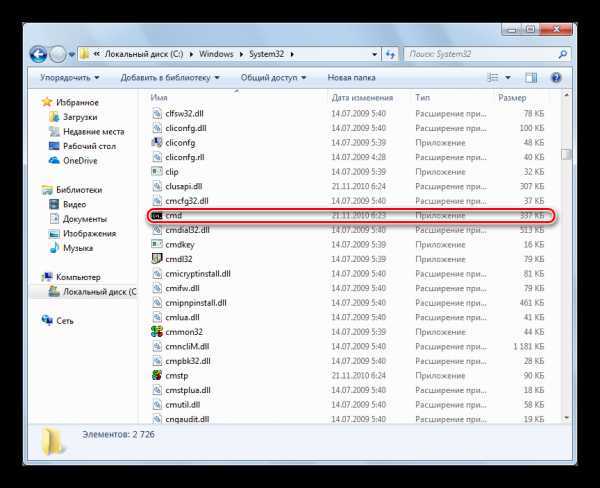The image size is (600, 488).
Task: Open Загрузки in the navigation pane
Action: 73,117
